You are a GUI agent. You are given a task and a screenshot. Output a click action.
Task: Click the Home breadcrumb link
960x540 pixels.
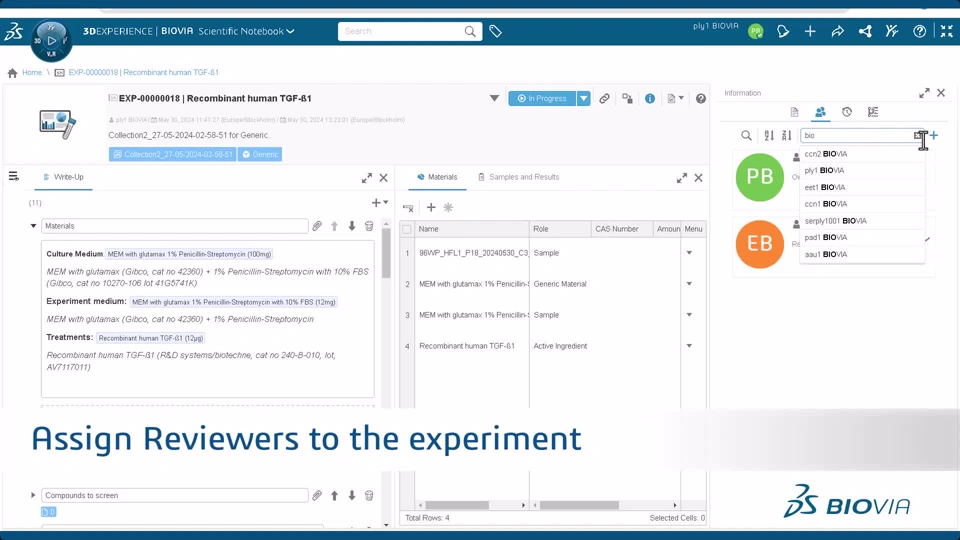click(32, 72)
